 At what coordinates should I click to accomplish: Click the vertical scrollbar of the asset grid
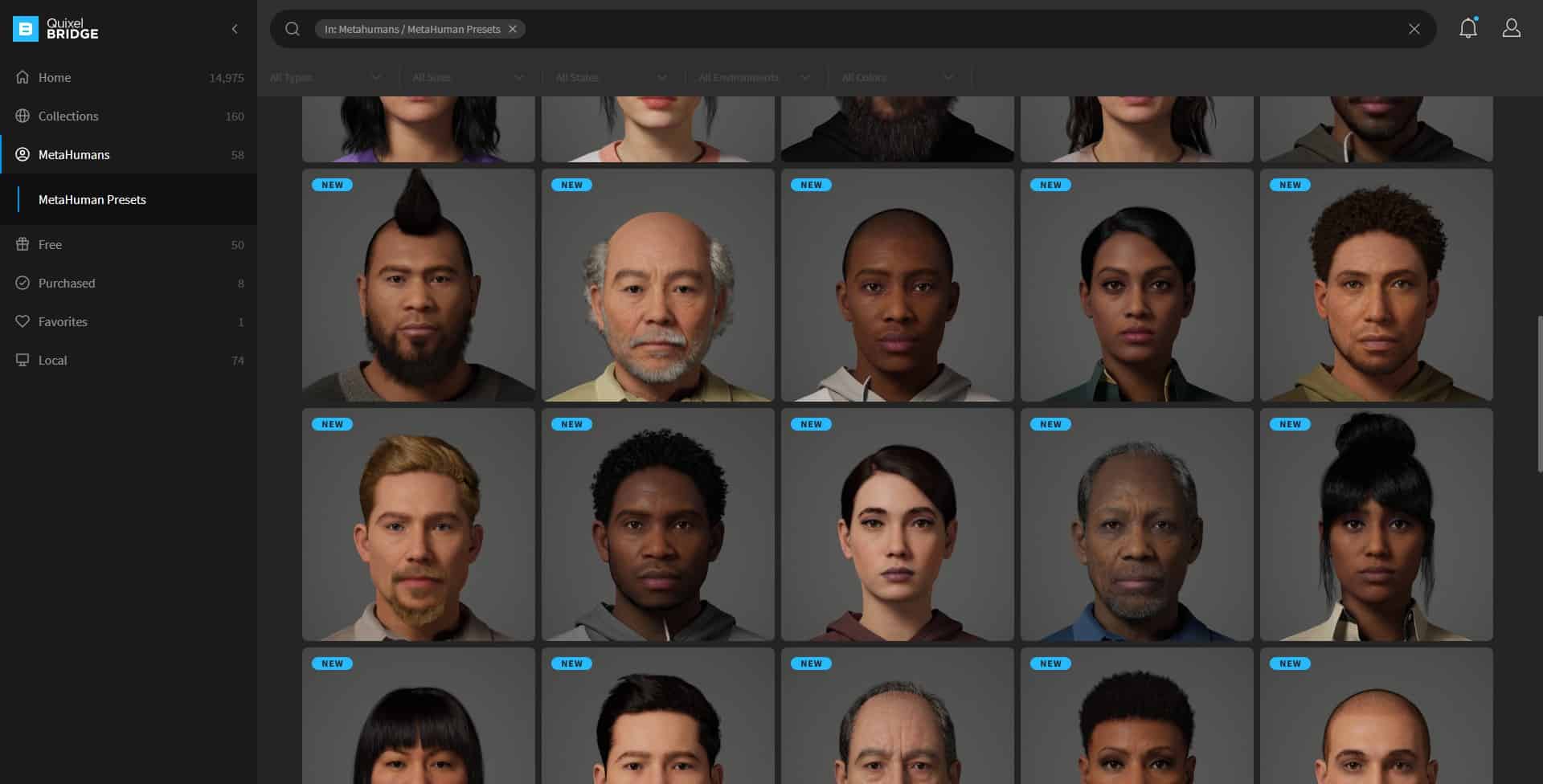point(1540,394)
